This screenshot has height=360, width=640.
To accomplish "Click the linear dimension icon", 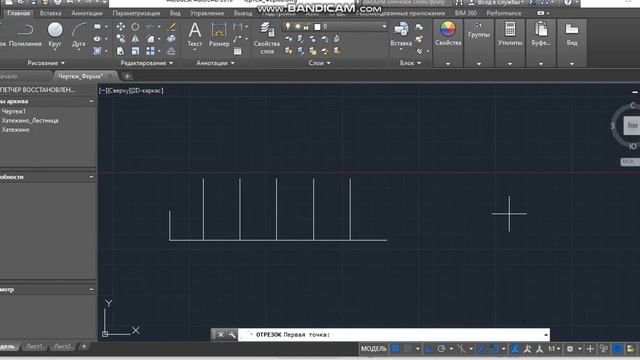I will [237, 27].
